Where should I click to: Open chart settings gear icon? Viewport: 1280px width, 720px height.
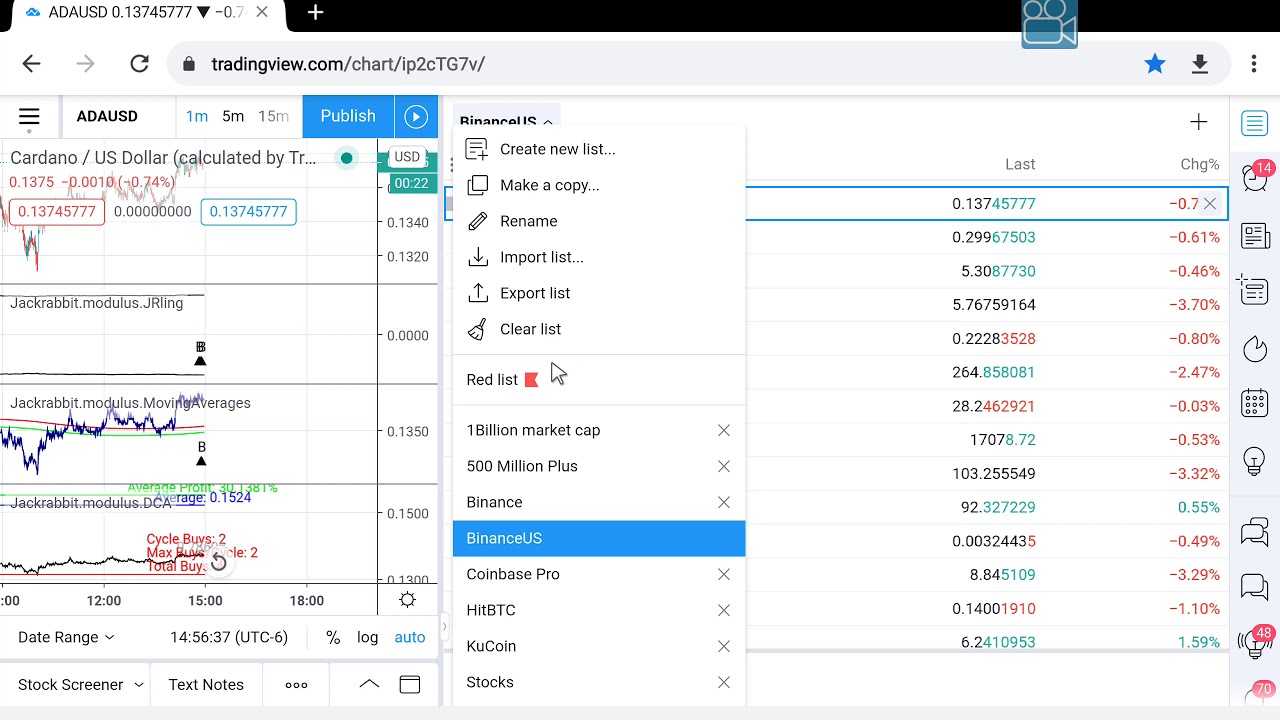coord(407,600)
